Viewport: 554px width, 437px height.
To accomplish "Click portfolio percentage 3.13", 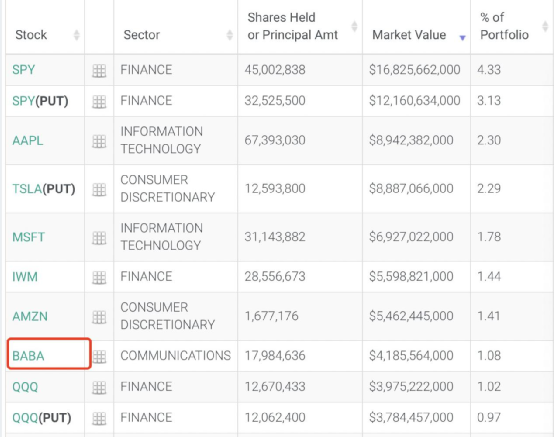I will 489,101.
